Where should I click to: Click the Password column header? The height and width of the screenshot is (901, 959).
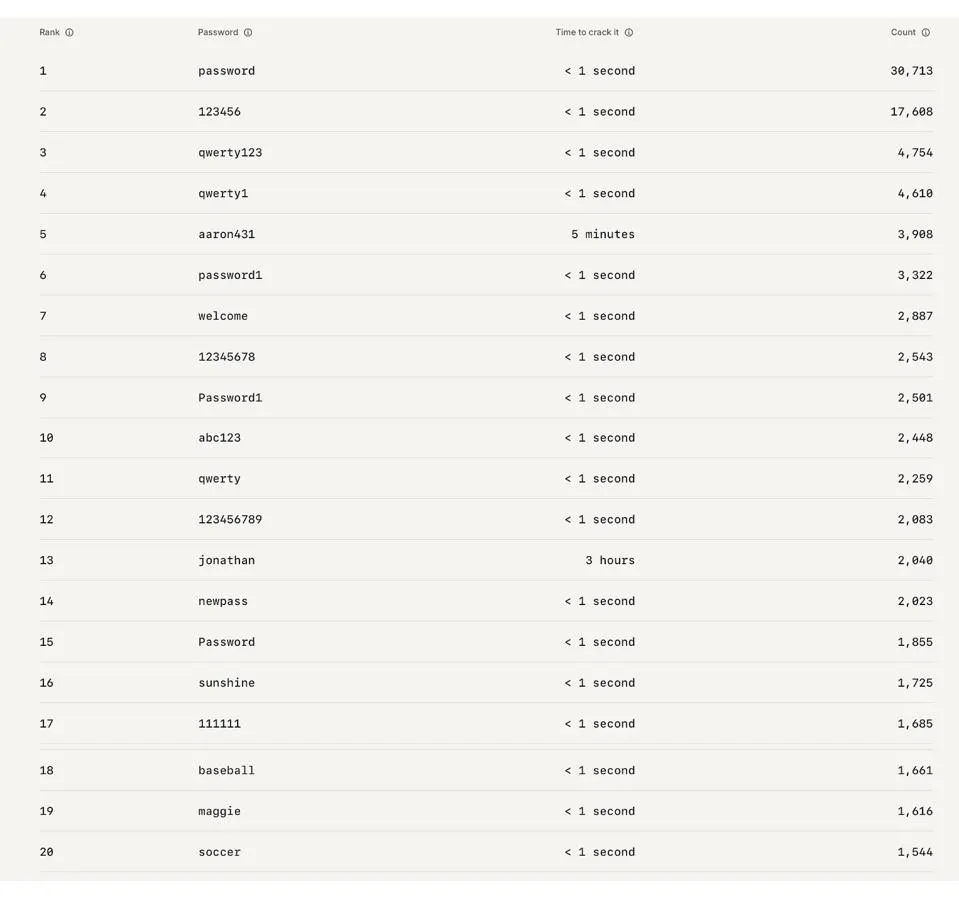218,33
